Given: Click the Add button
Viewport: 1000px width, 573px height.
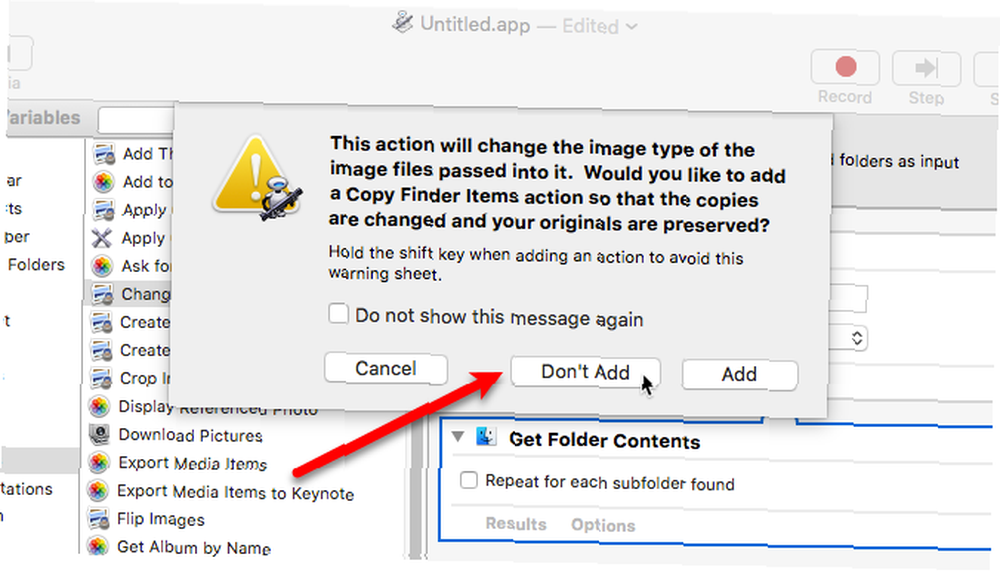Looking at the screenshot, I should [739, 374].
